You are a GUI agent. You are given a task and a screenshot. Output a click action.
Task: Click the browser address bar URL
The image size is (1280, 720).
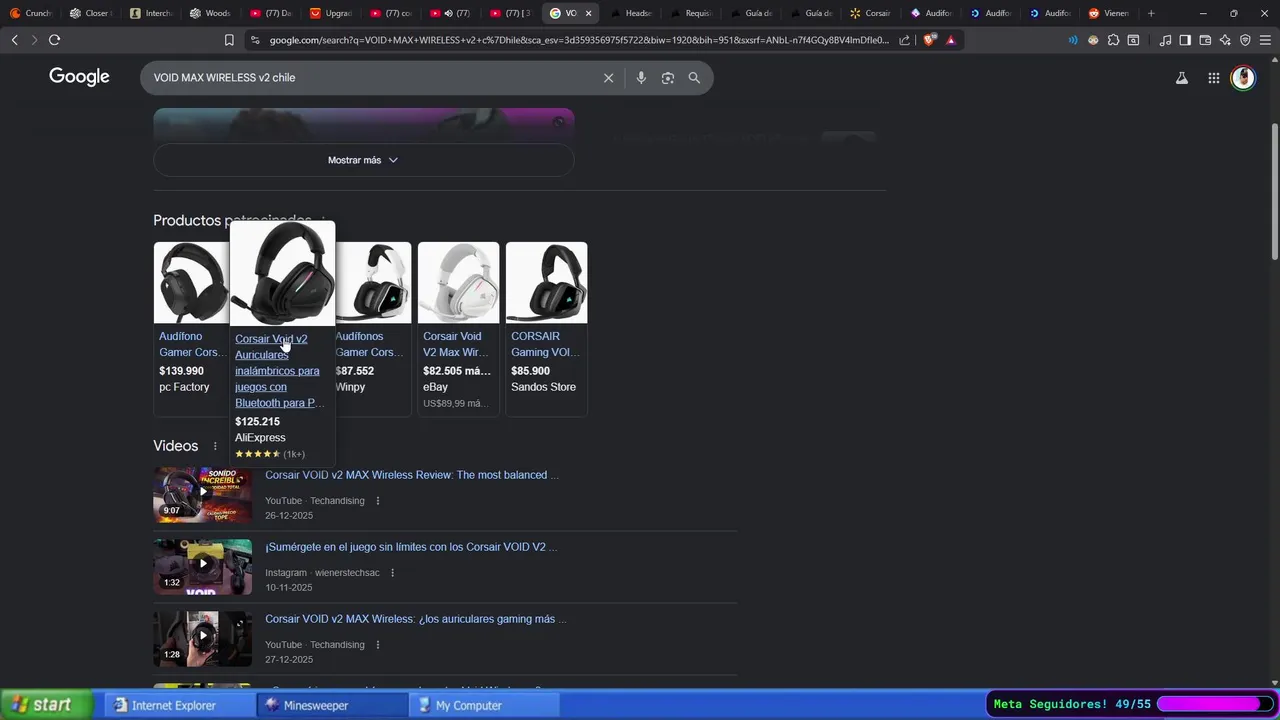pos(579,40)
